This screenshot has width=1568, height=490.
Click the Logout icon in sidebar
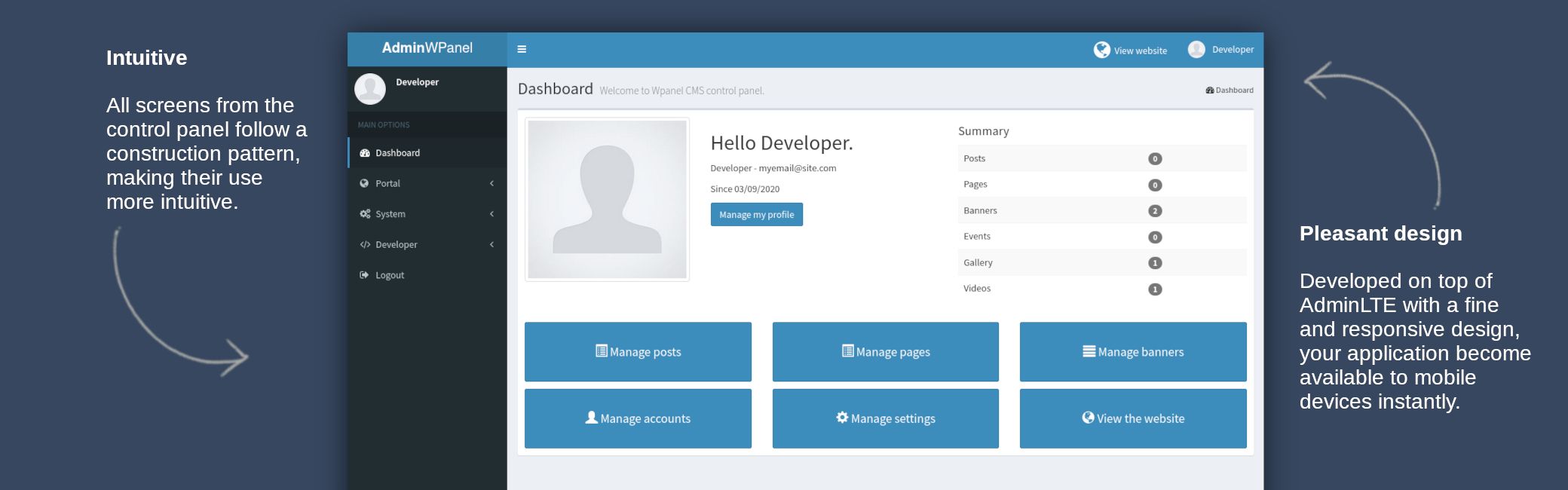point(365,275)
